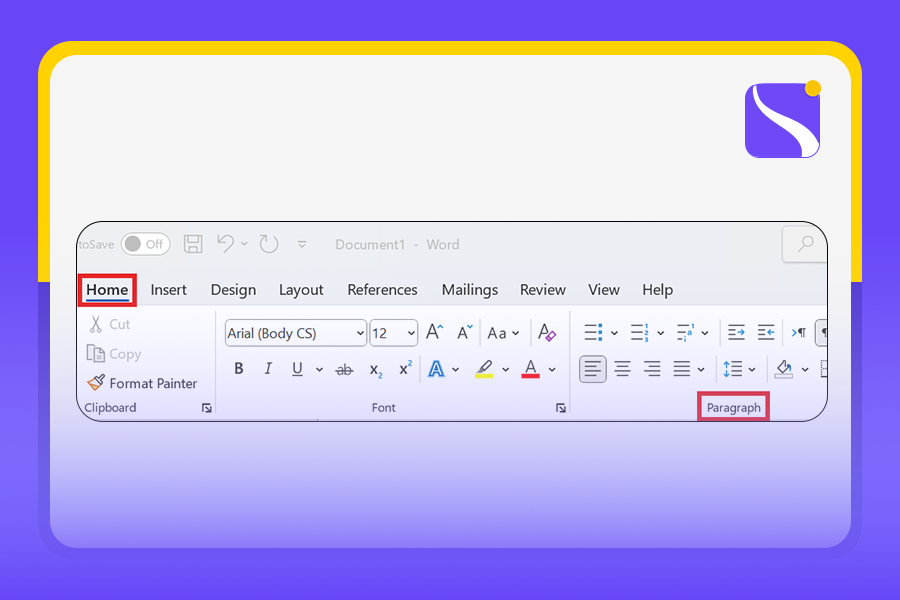Click the Shading paint bucket icon

784,369
